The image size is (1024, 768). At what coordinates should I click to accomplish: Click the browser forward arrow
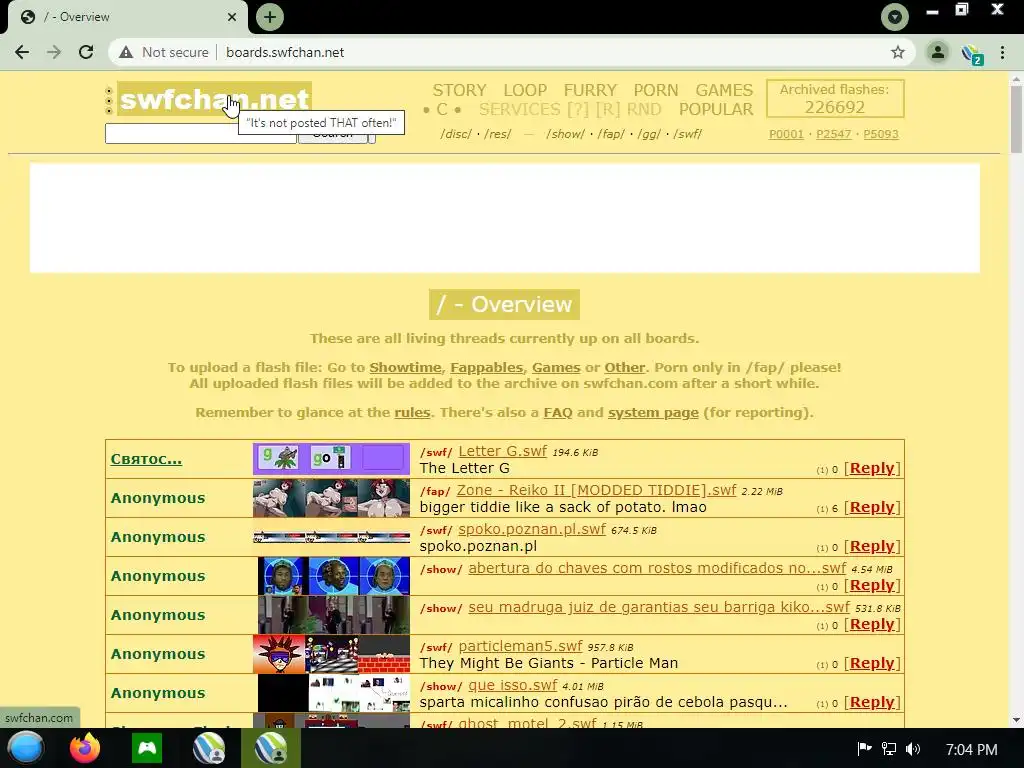54,52
